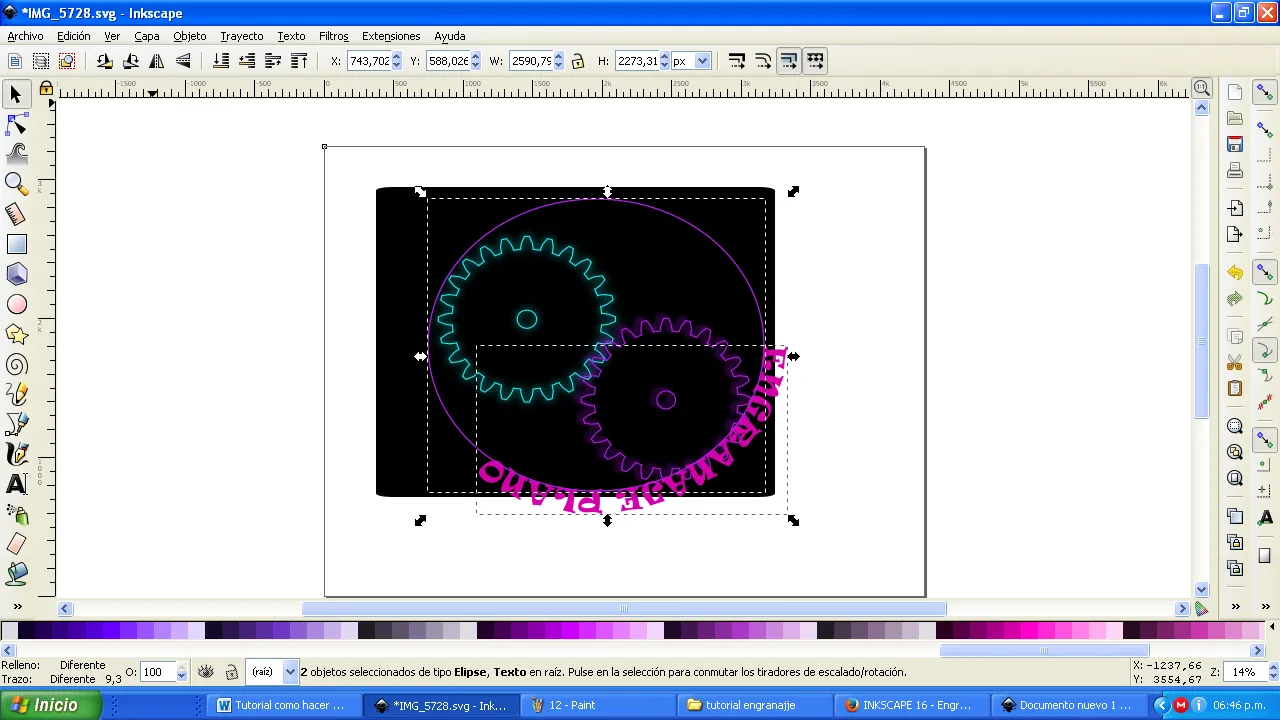Click the Paste clipboard icon

coord(1235,388)
